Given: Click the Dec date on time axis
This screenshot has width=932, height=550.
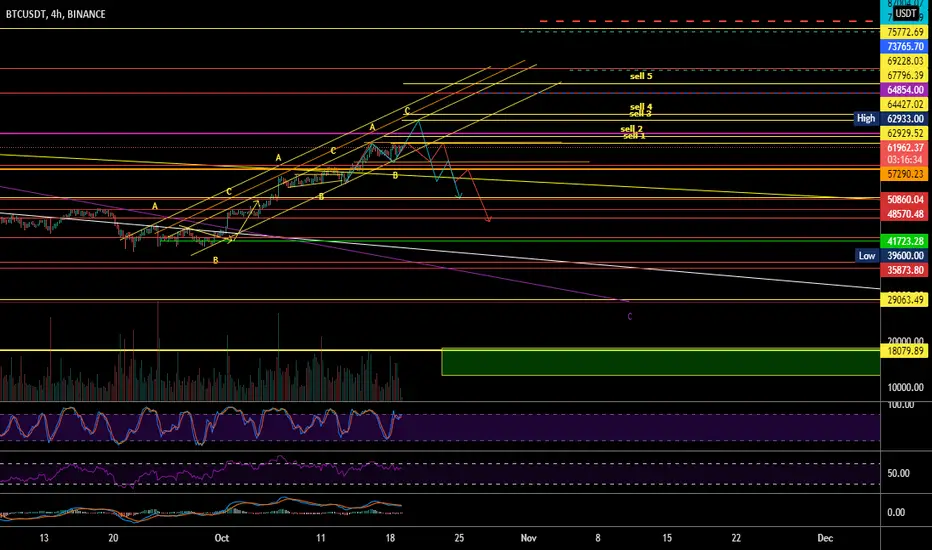Looking at the screenshot, I should [x=825, y=538].
